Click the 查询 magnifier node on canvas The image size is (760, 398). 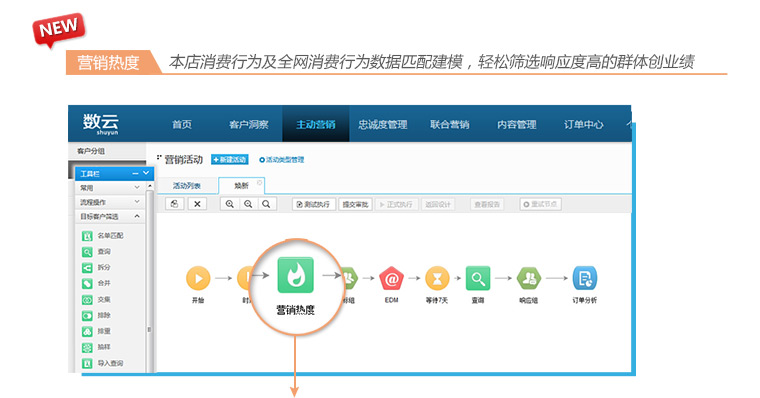tap(478, 278)
